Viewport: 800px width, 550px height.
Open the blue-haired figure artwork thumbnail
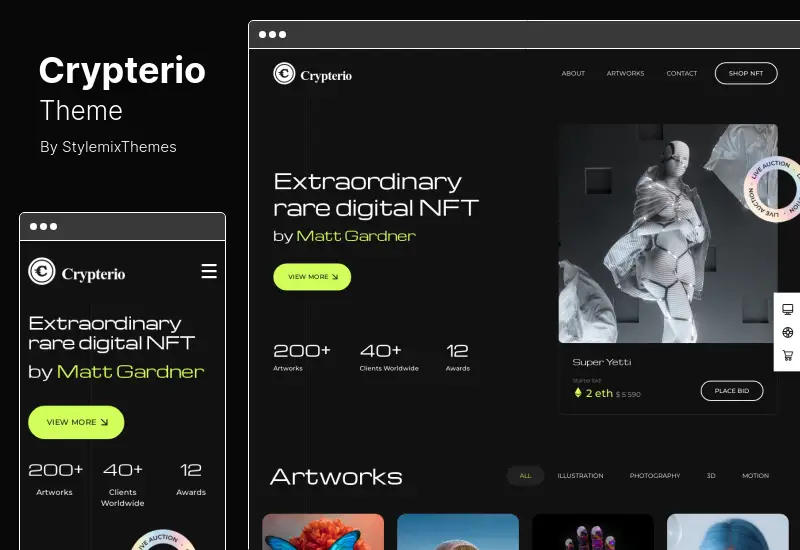(x=728, y=532)
